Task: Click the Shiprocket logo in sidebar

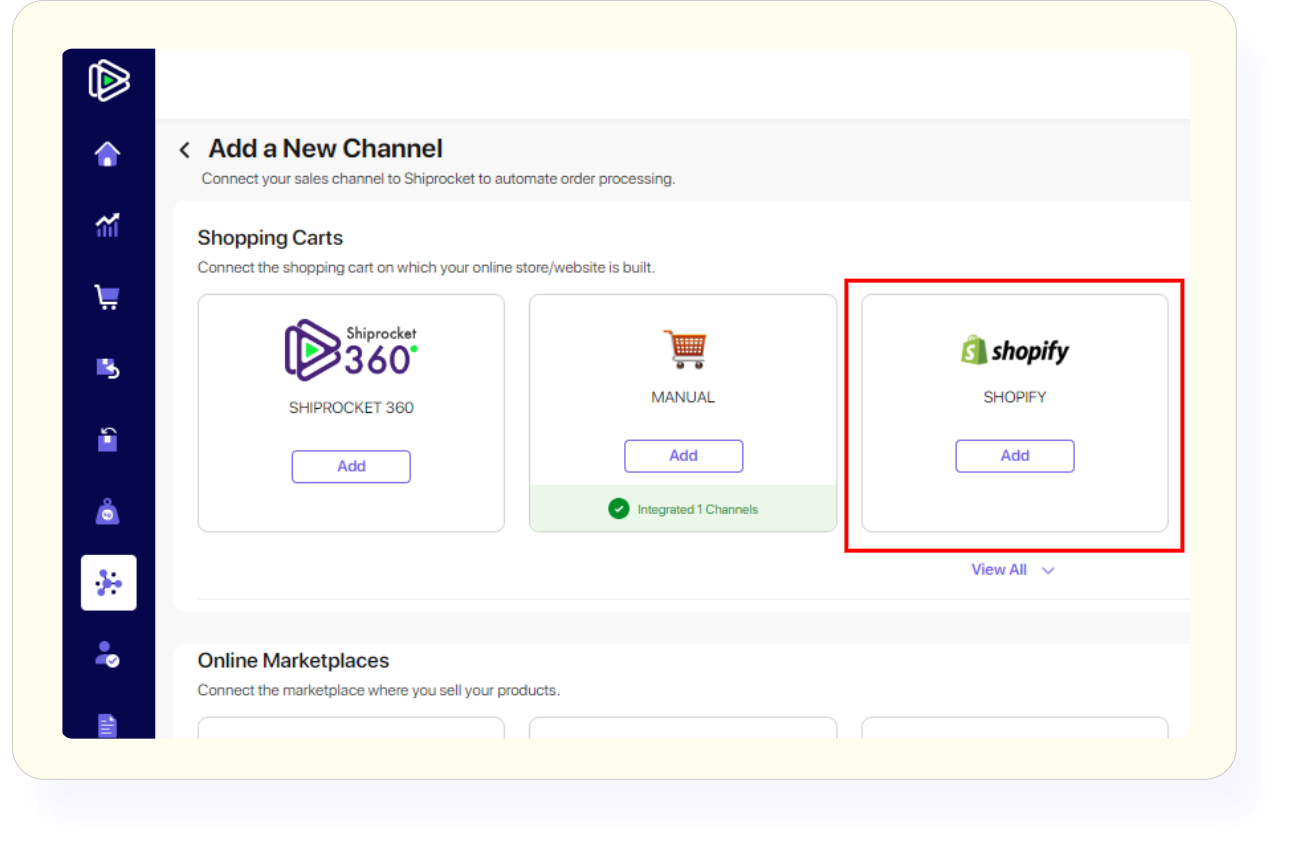Action: point(108,81)
